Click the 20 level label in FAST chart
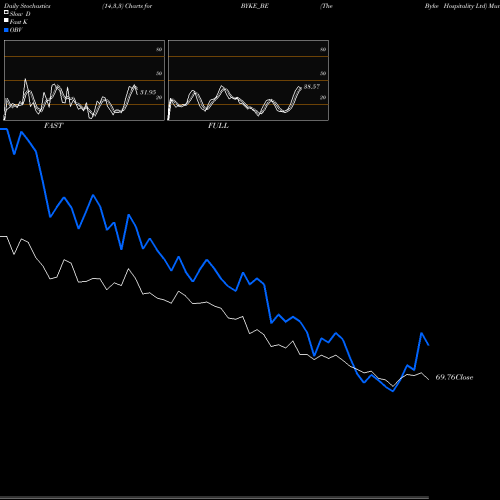This screenshot has width=500, height=500. coord(159,97)
